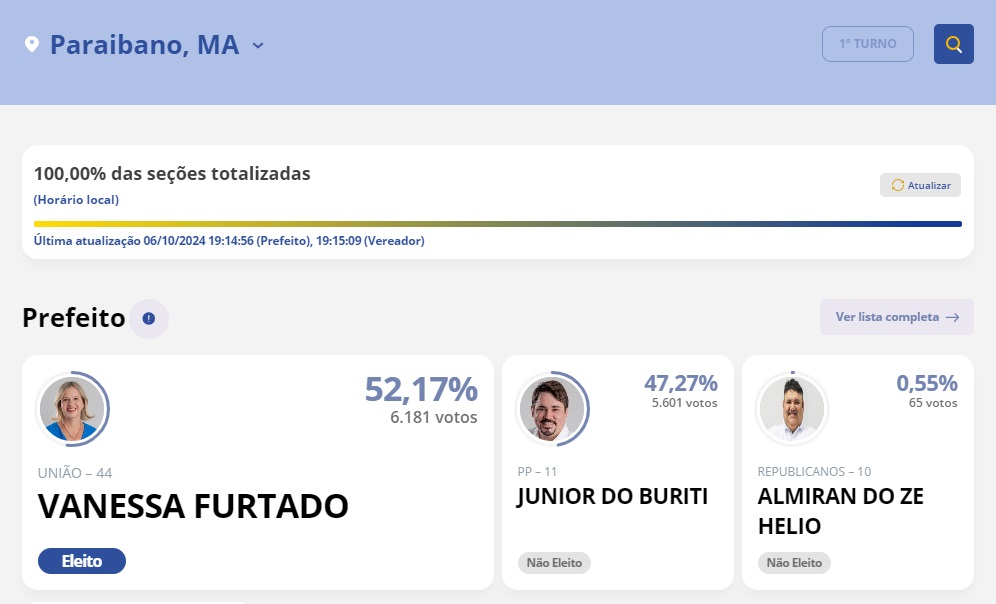Click the sections totalized progress bar
This screenshot has height=604, width=996.
(x=497, y=224)
